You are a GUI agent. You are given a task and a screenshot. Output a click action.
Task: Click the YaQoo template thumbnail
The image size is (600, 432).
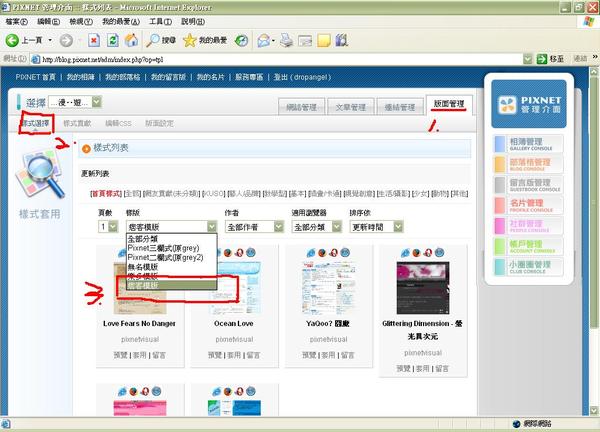(x=328, y=288)
